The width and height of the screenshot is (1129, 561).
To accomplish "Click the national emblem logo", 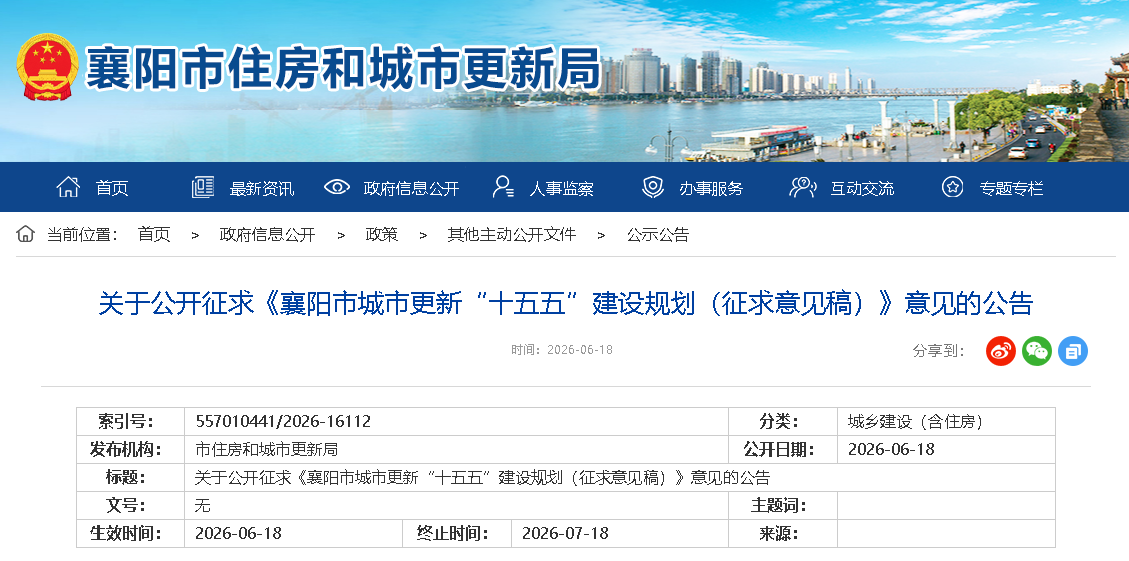I will coord(48,67).
